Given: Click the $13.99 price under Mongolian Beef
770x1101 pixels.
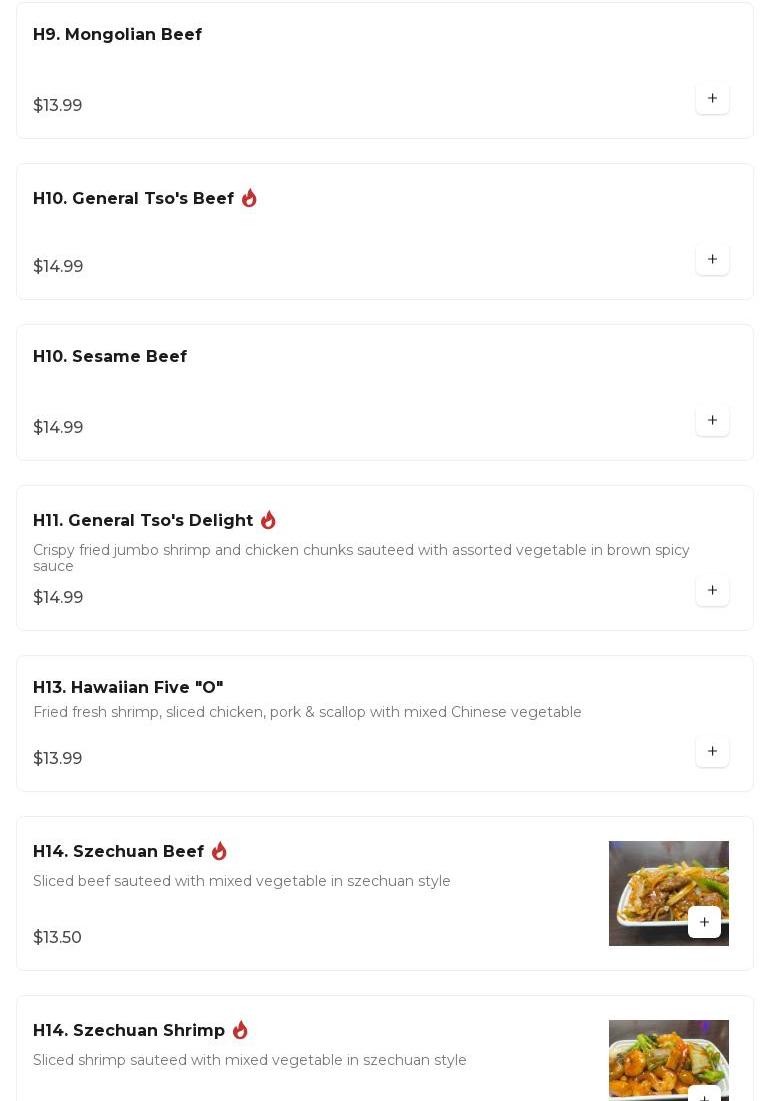Looking at the screenshot, I should click(57, 105).
